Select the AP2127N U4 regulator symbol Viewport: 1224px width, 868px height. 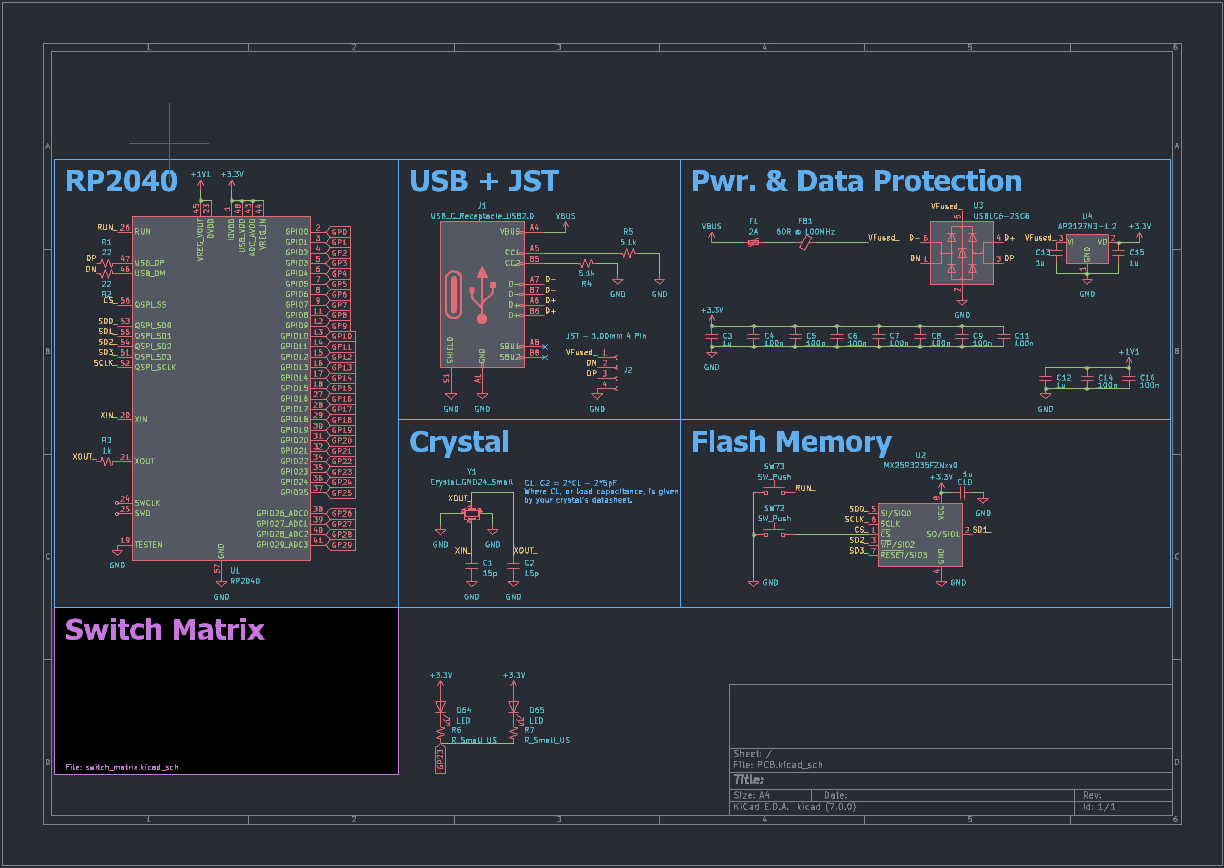(x=1087, y=251)
